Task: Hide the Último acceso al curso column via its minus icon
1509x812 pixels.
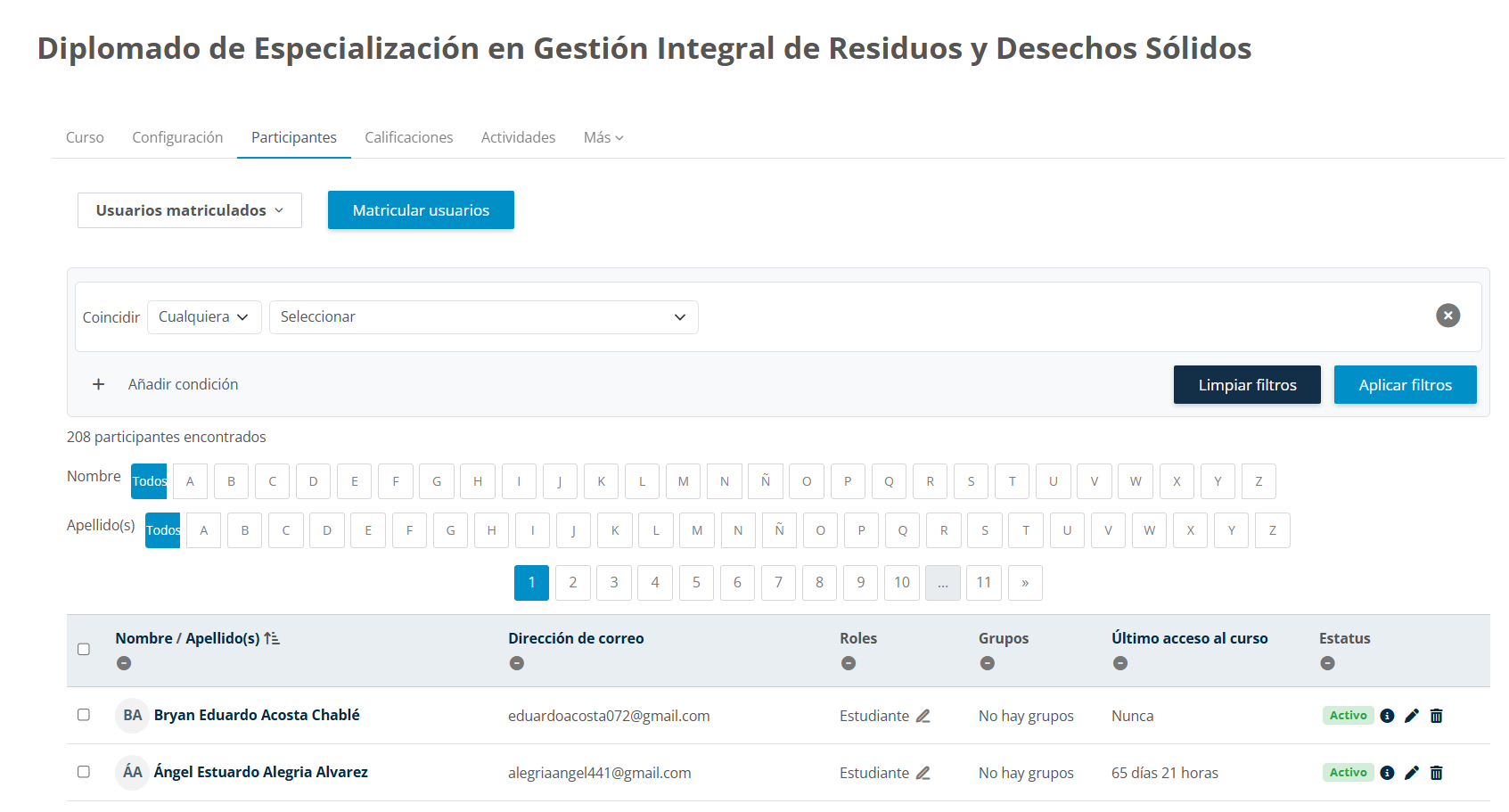Action: (x=1120, y=663)
